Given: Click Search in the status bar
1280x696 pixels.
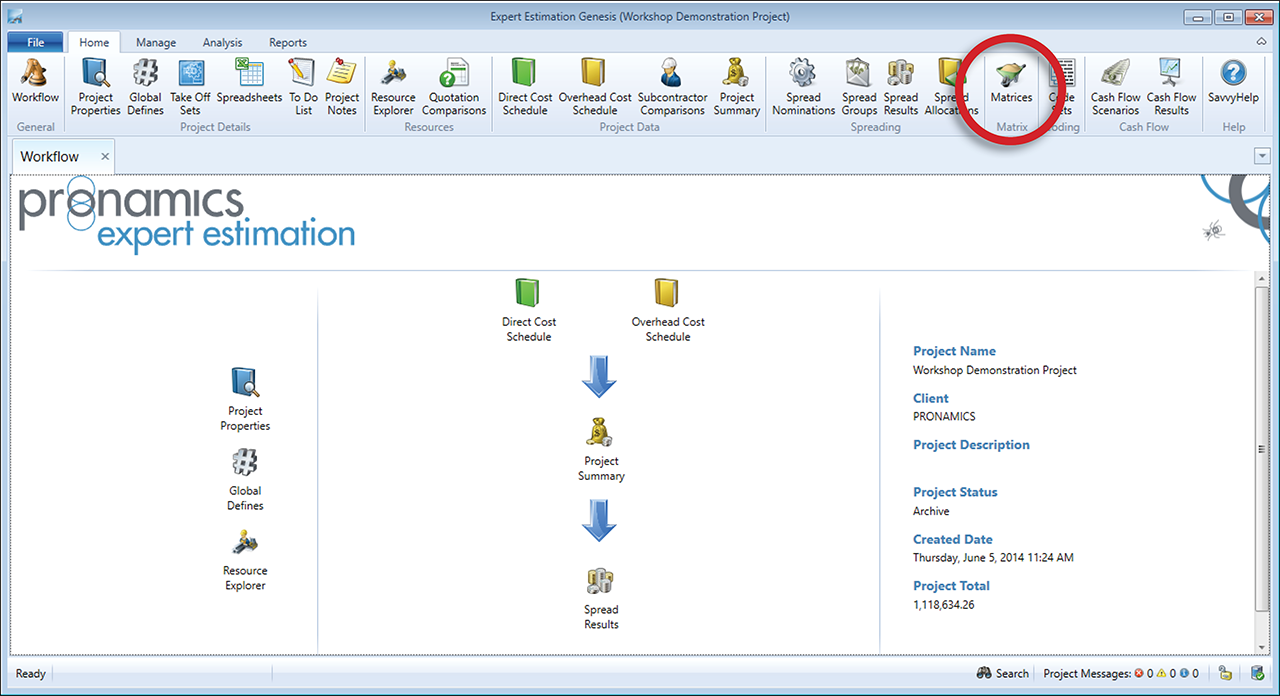Looking at the screenshot, I should tap(1002, 673).
